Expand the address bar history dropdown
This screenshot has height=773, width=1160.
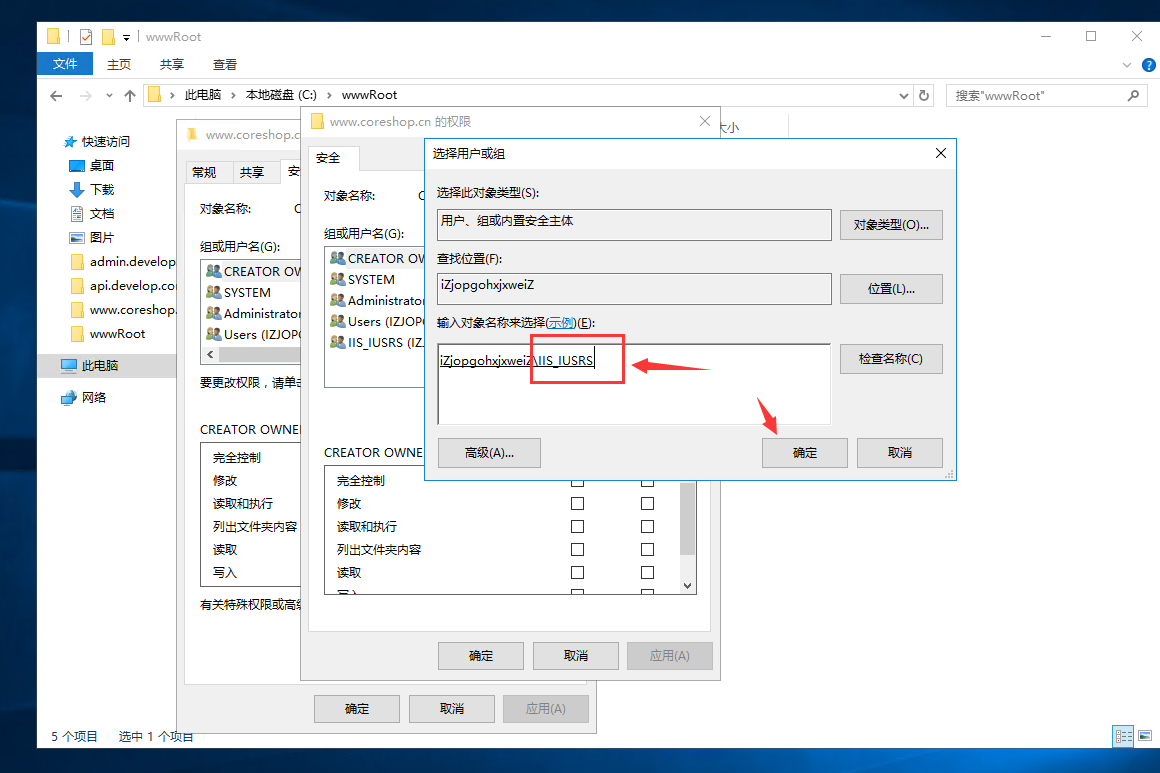pos(903,96)
